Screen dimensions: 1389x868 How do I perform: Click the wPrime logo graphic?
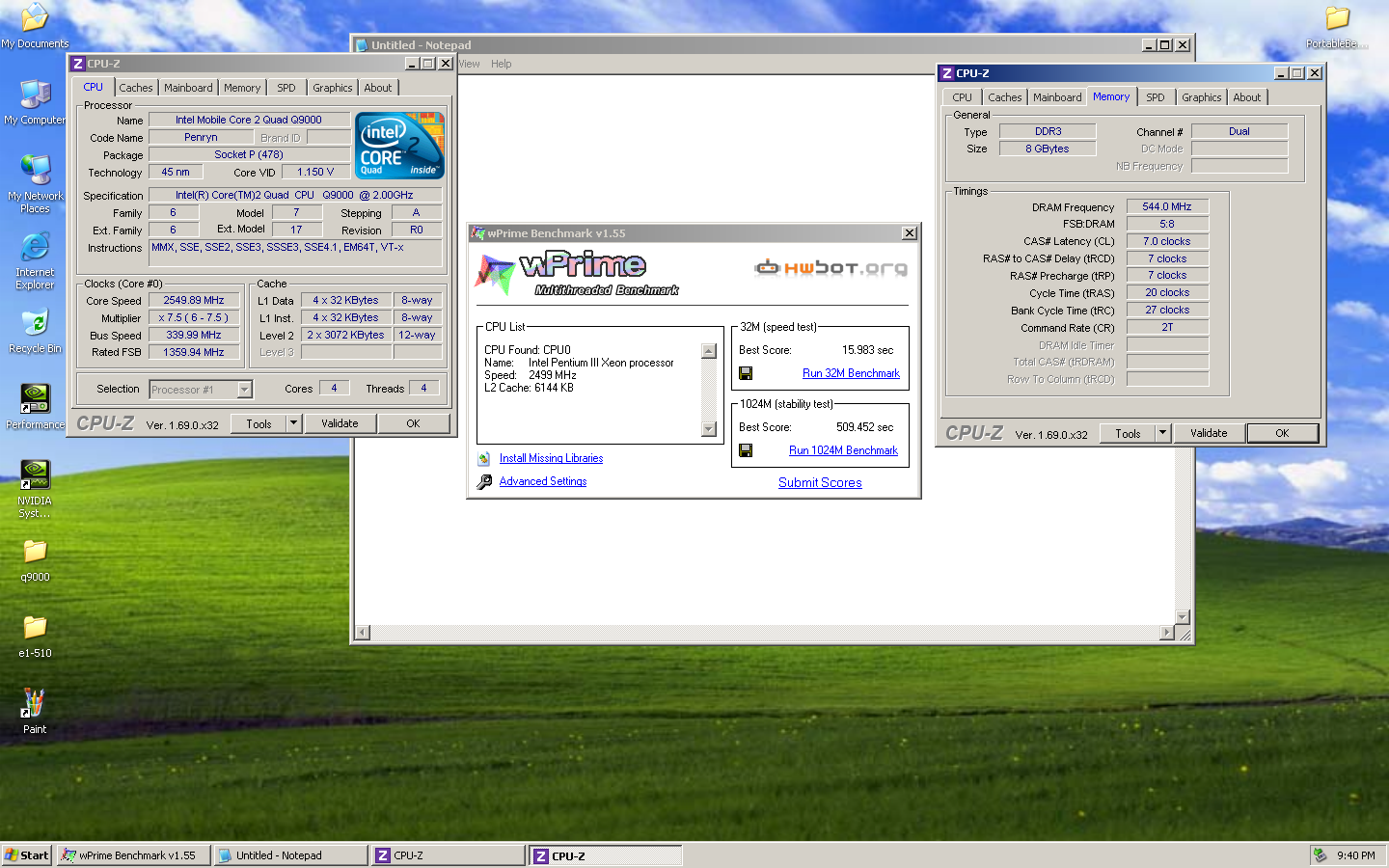coord(577,273)
